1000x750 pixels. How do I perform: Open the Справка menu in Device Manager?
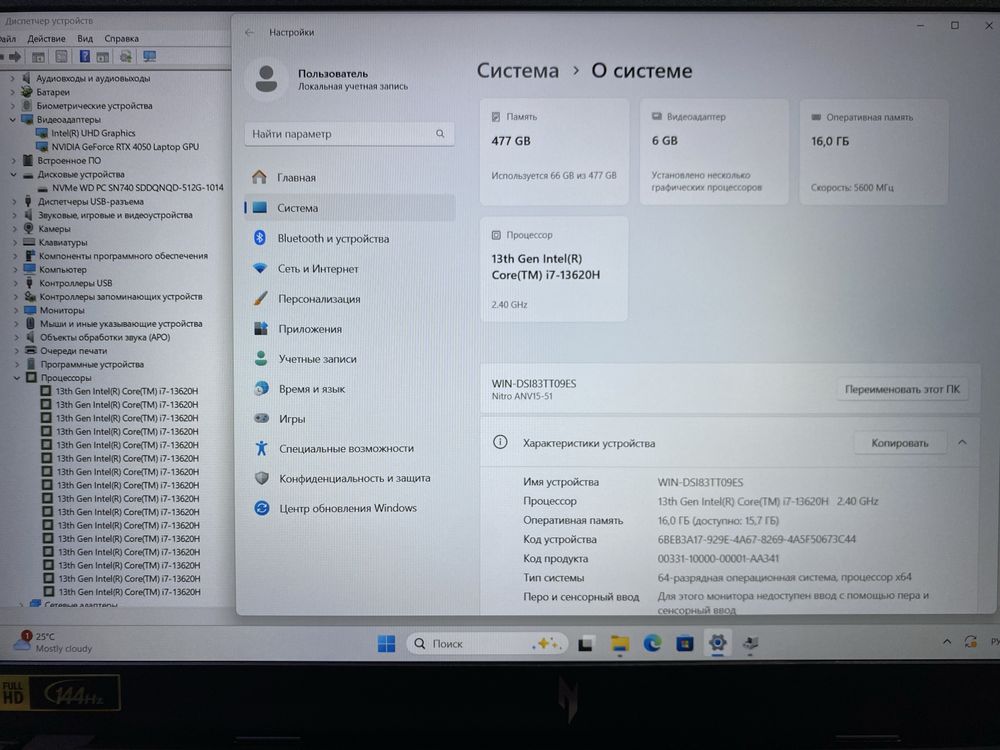click(121, 38)
